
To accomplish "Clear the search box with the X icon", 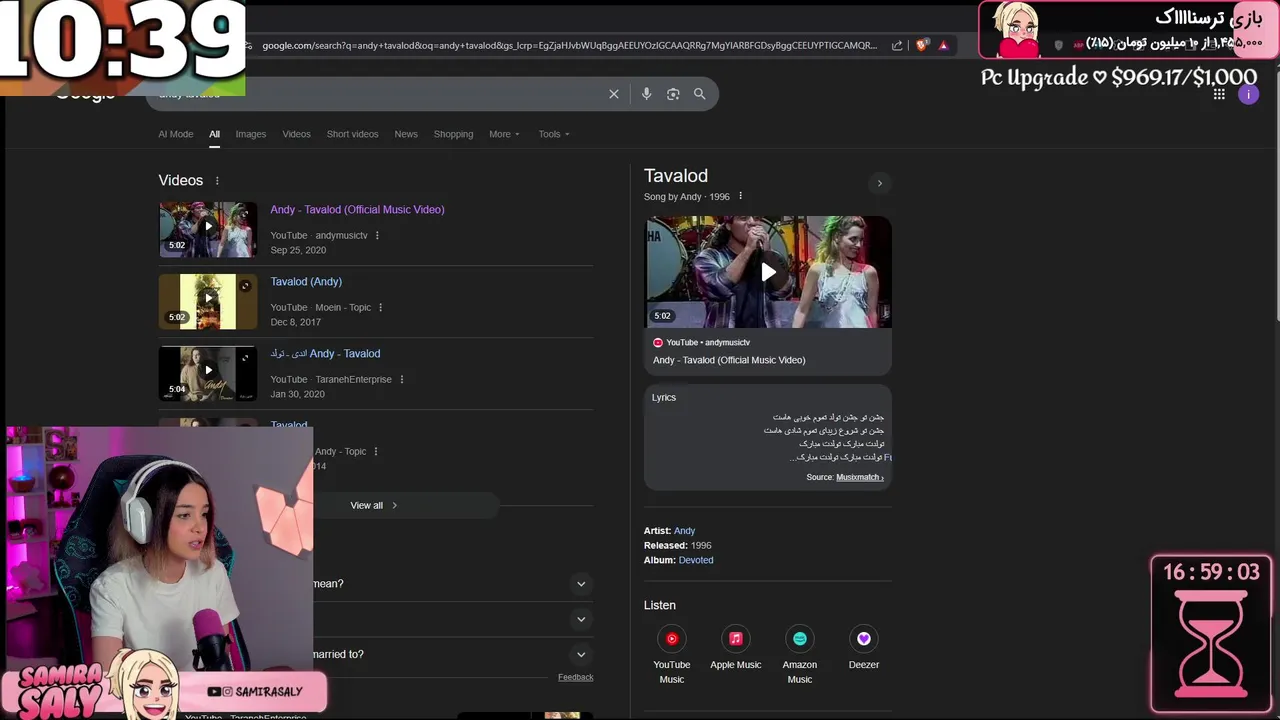I will [x=614, y=94].
